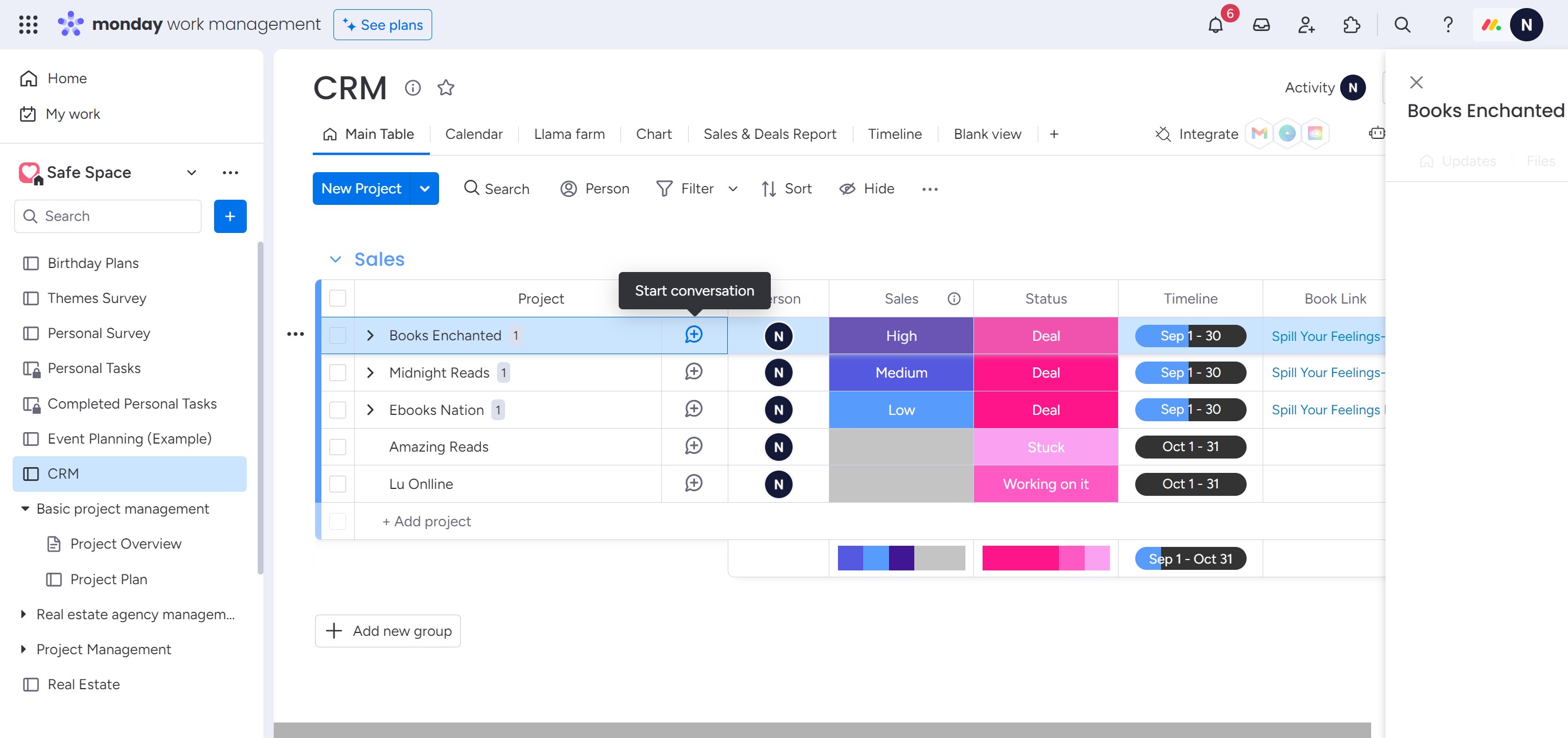Click the See plans button

pos(382,25)
